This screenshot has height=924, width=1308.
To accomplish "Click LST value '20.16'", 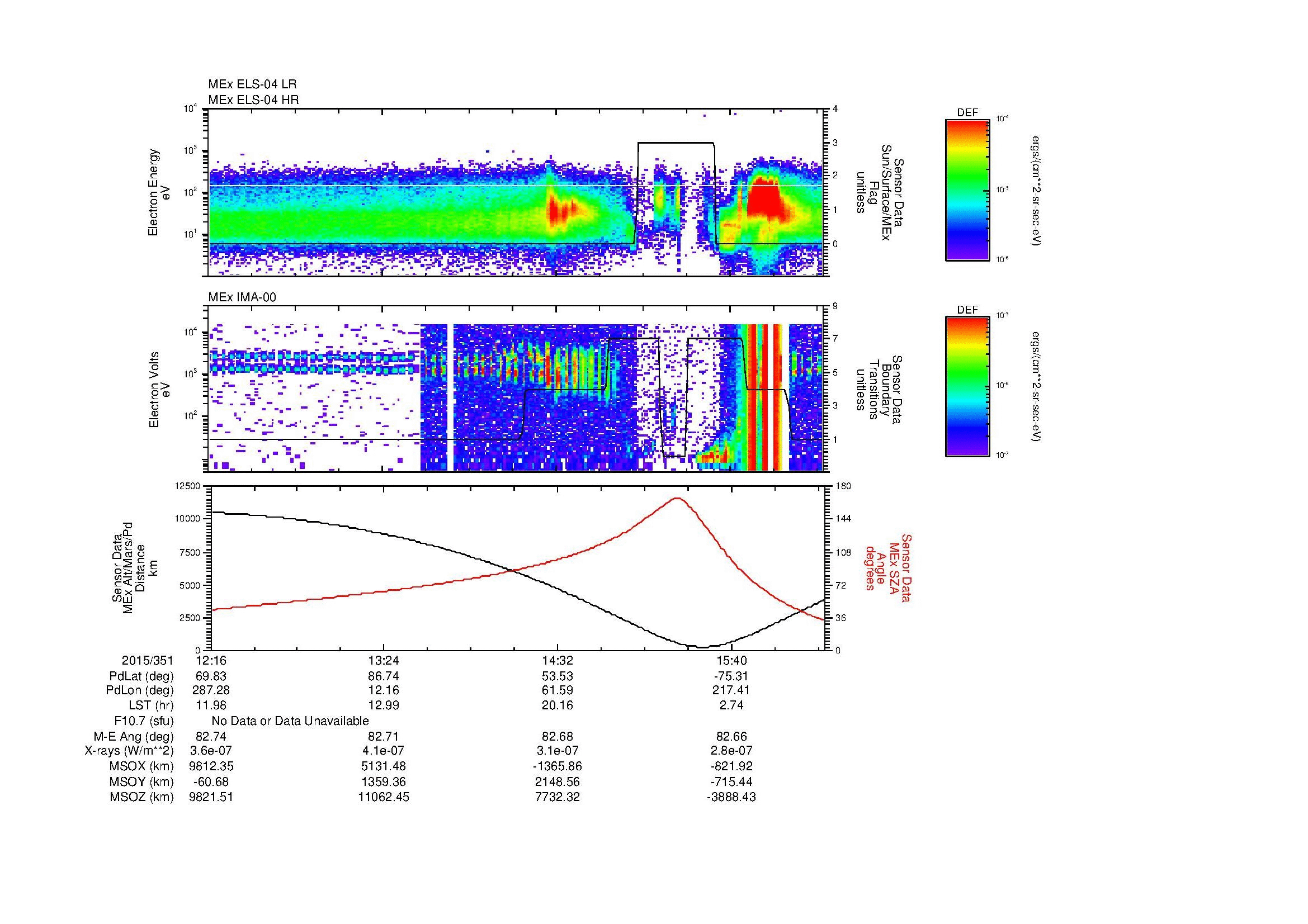I will [557, 705].
